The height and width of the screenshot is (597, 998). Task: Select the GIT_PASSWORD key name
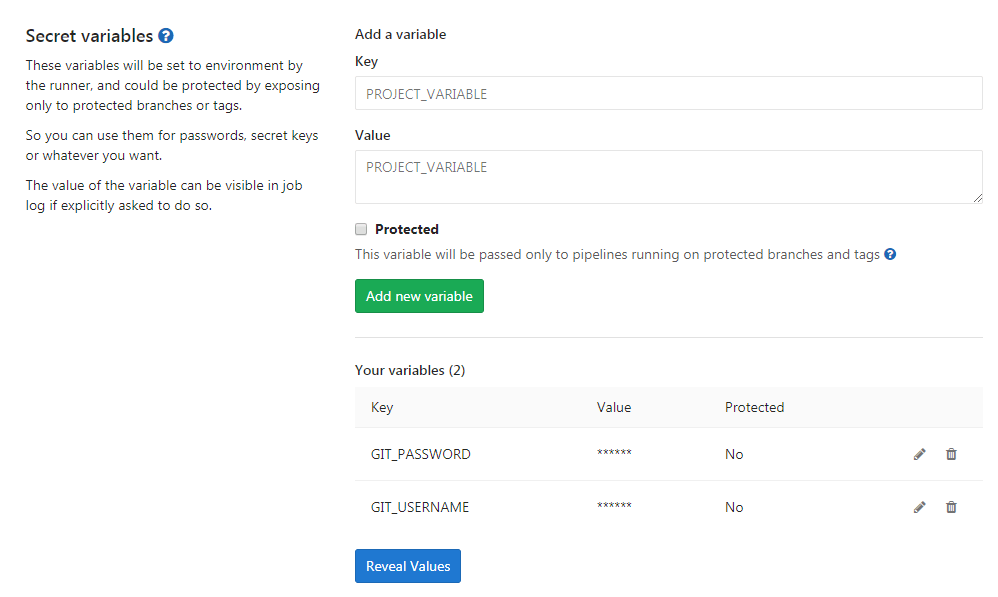(x=421, y=454)
